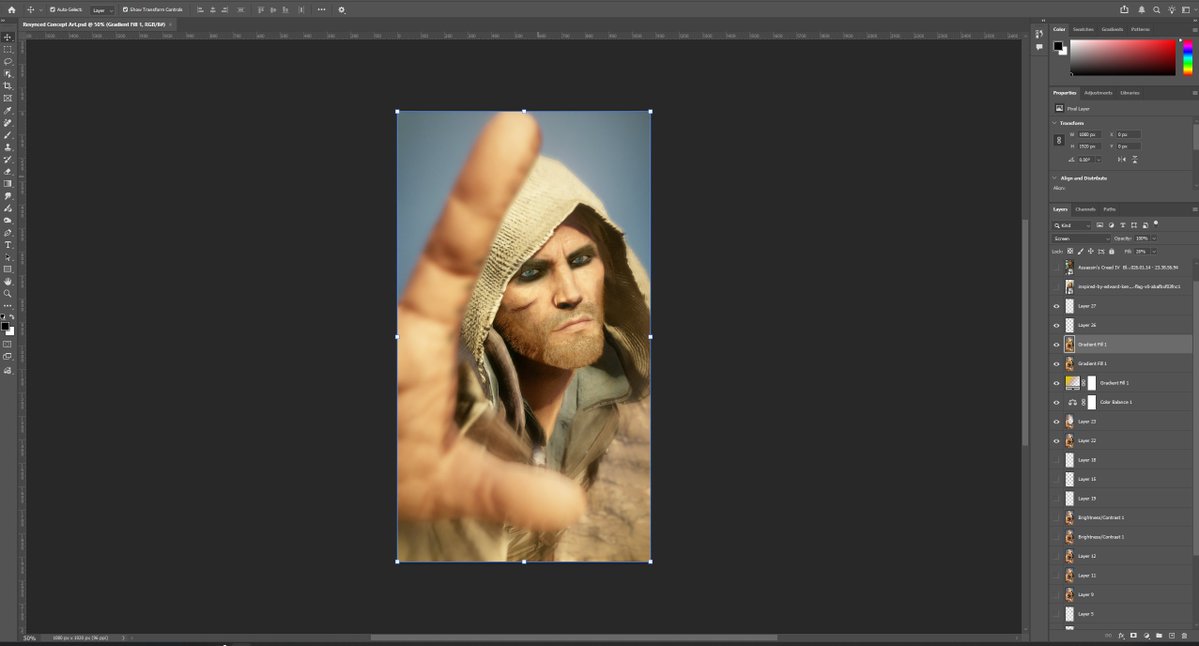Collapse the Transform section in Properties

pos(1054,121)
